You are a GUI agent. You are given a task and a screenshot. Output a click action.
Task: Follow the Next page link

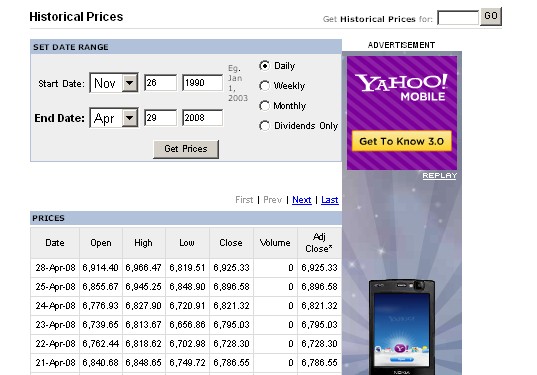pyautogui.click(x=302, y=200)
